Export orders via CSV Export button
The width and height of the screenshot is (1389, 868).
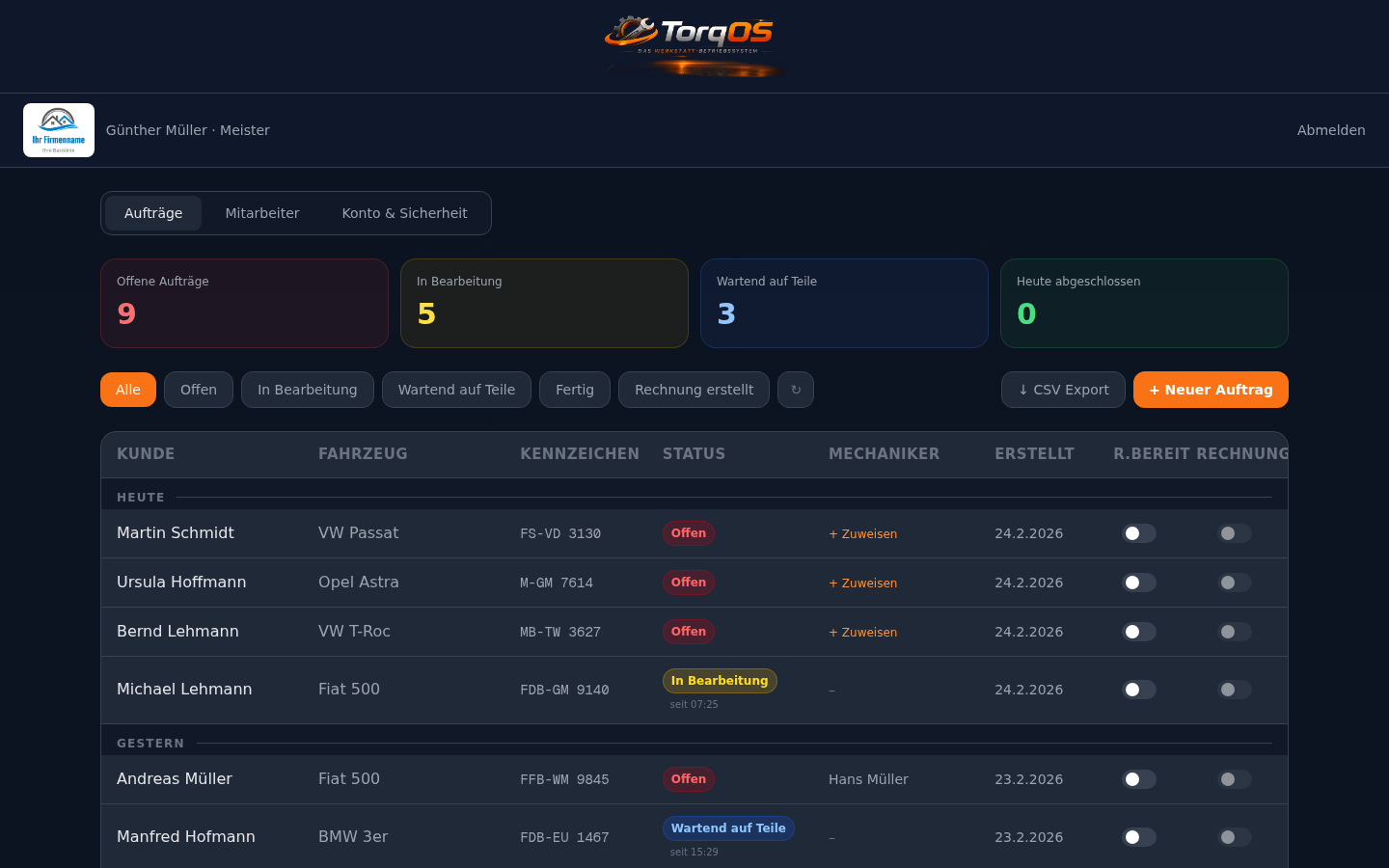pos(1063,390)
